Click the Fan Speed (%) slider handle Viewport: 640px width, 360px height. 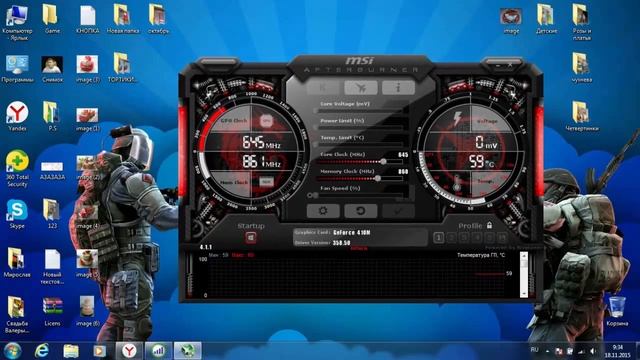coord(315,196)
